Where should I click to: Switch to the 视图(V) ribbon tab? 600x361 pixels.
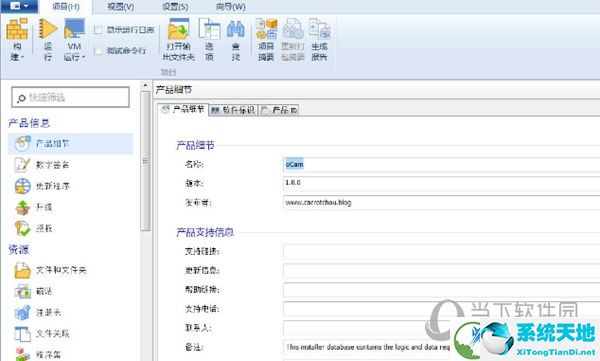[x=121, y=7]
